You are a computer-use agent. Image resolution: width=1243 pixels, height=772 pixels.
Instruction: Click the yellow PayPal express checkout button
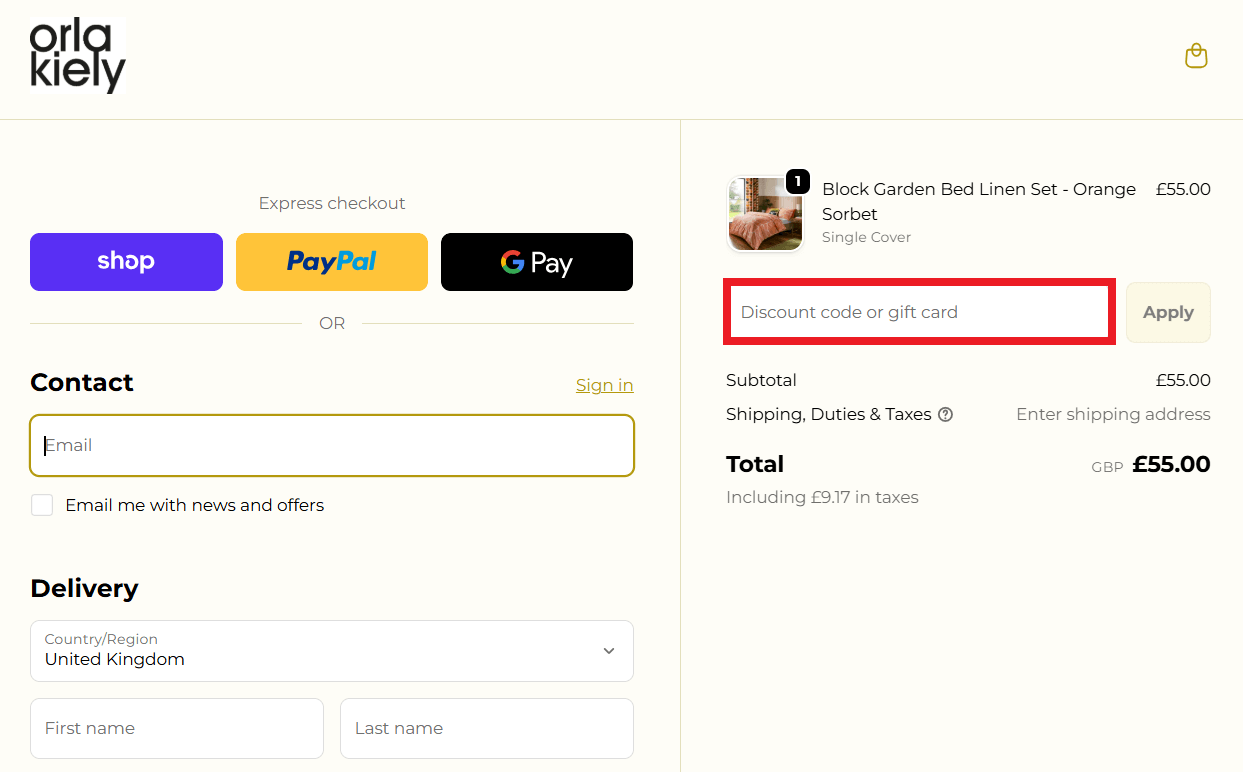tap(331, 262)
